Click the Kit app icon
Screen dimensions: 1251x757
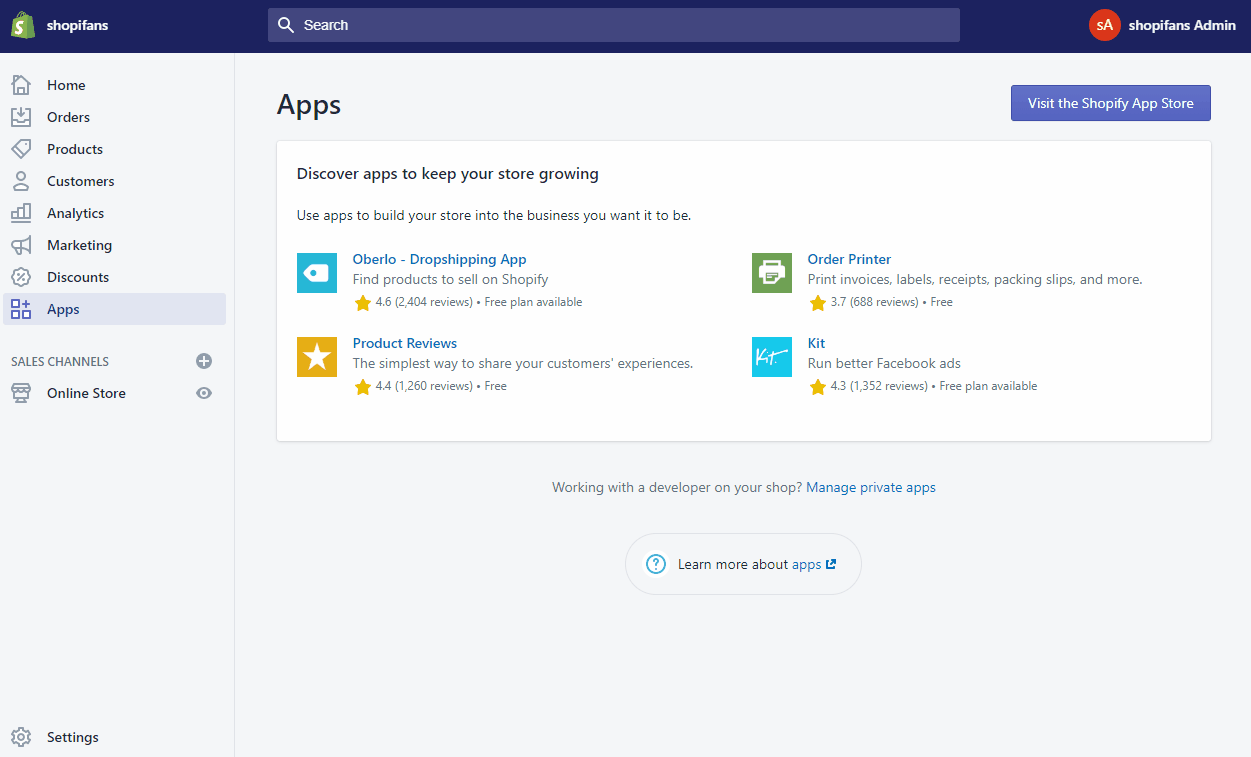(x=772, y=357)
